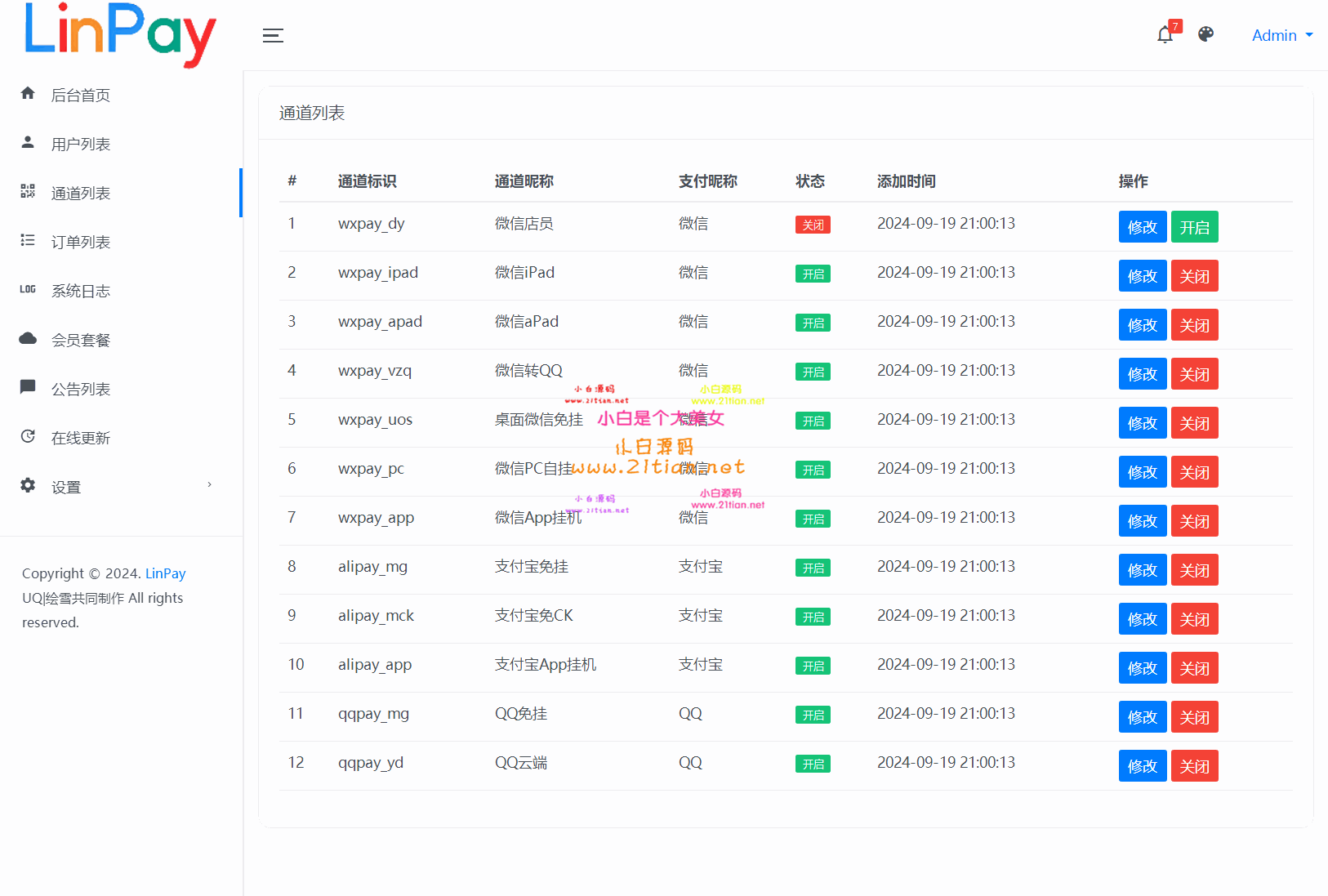Click 关闭 to disable wxpay_ipad

(x=1194, y=276)
